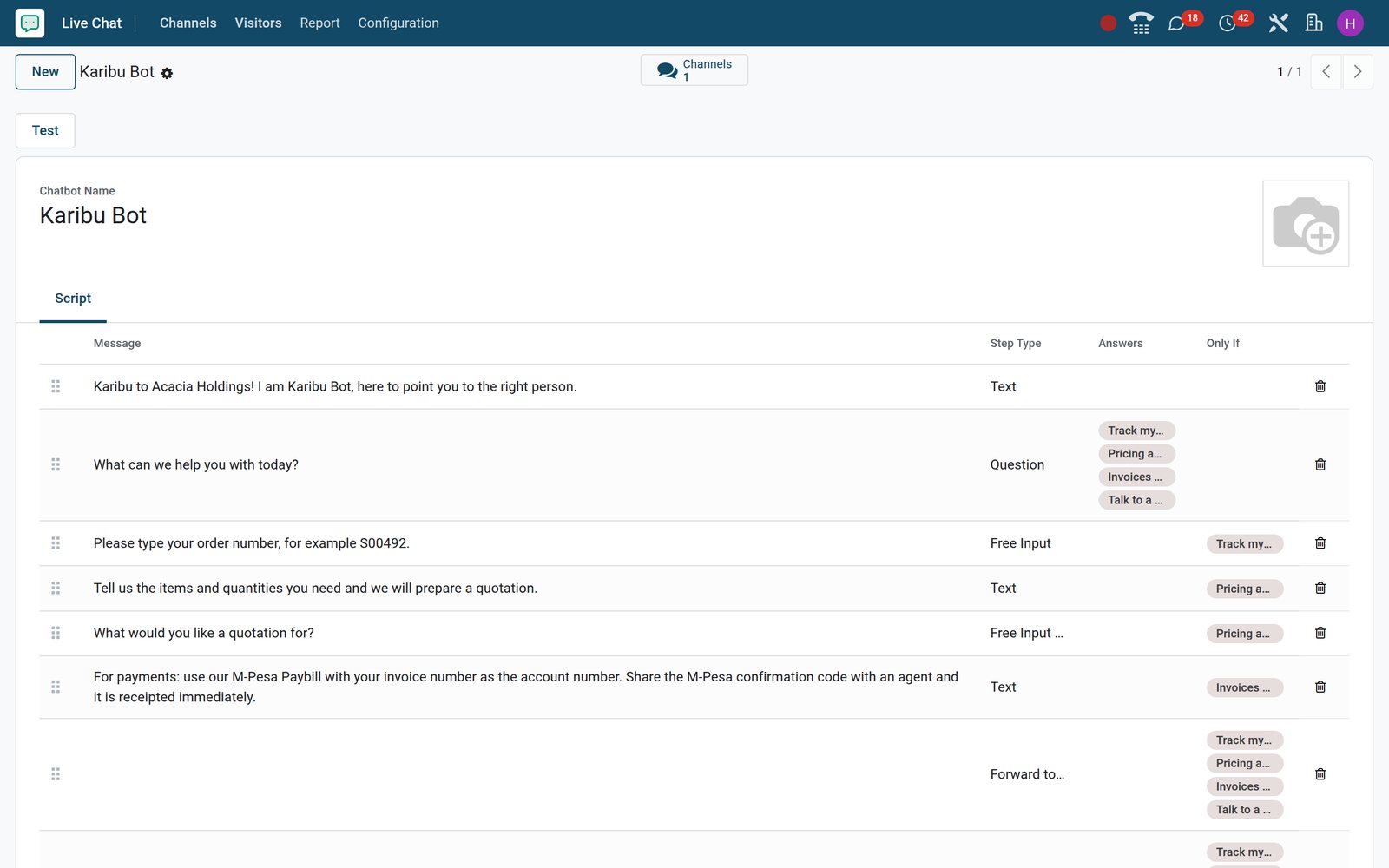Click the Live Chat app title
Image resolution: width=1389 pixels, height=868 pixels.
pyautogui.click(x=91, y=23)
